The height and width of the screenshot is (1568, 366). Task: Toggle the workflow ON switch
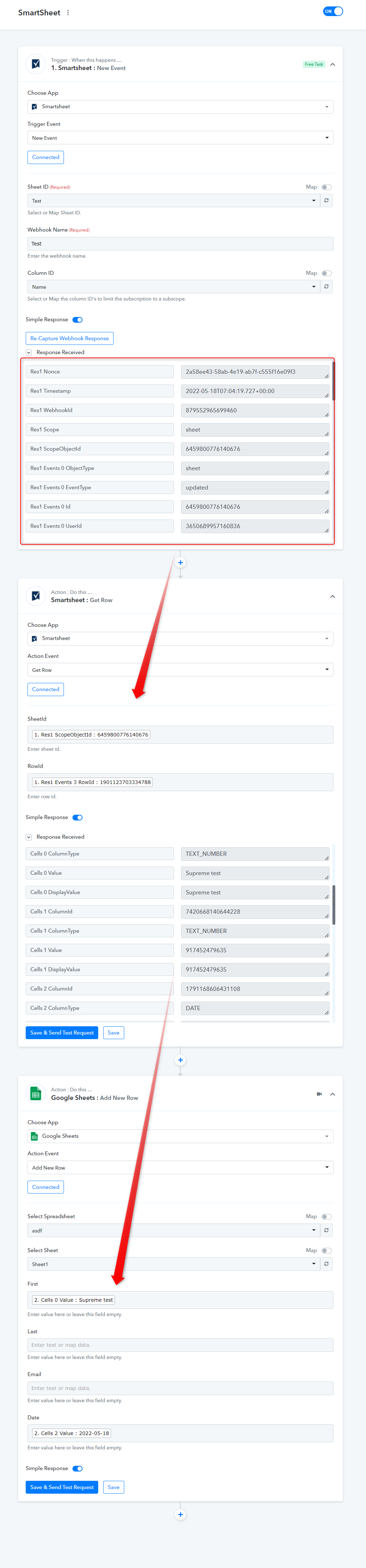tap(333, 11)
